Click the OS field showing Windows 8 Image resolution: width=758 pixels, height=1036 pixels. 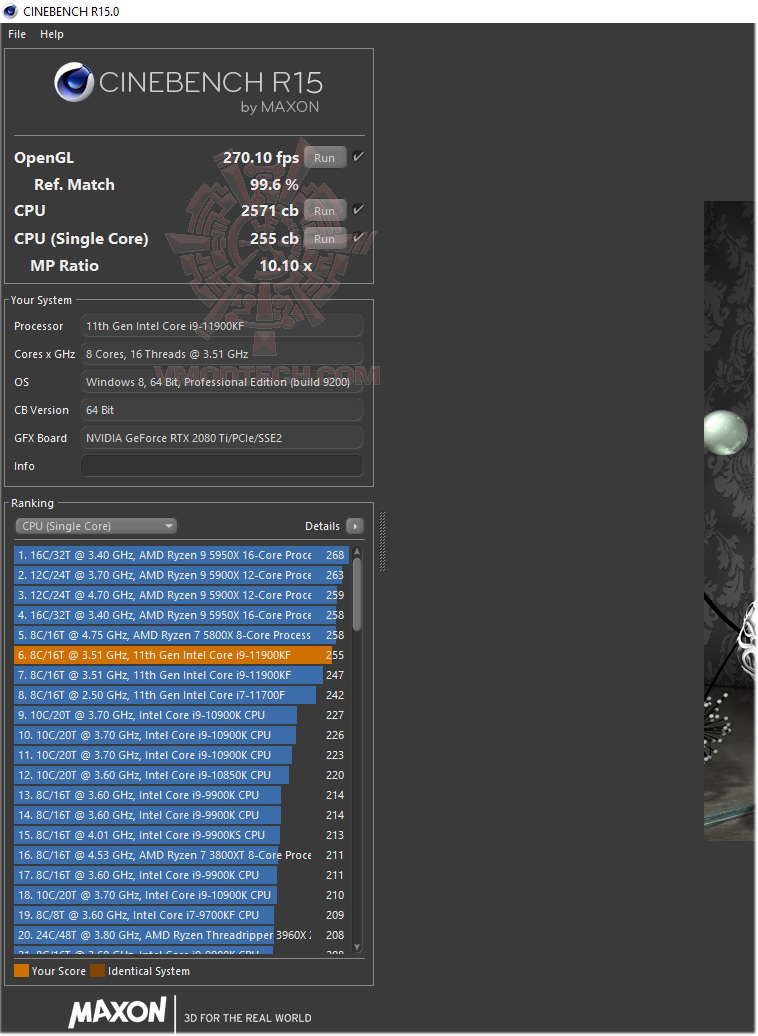[x=222, y=382]
